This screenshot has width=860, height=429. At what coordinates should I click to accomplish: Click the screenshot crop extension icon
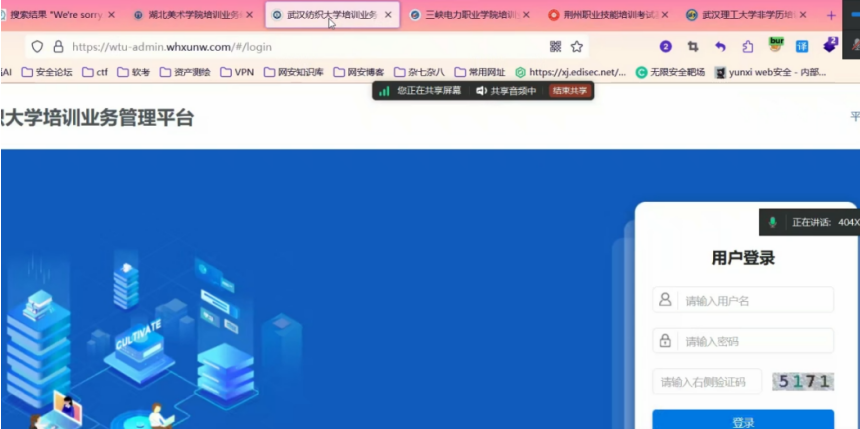pos(692,47)
